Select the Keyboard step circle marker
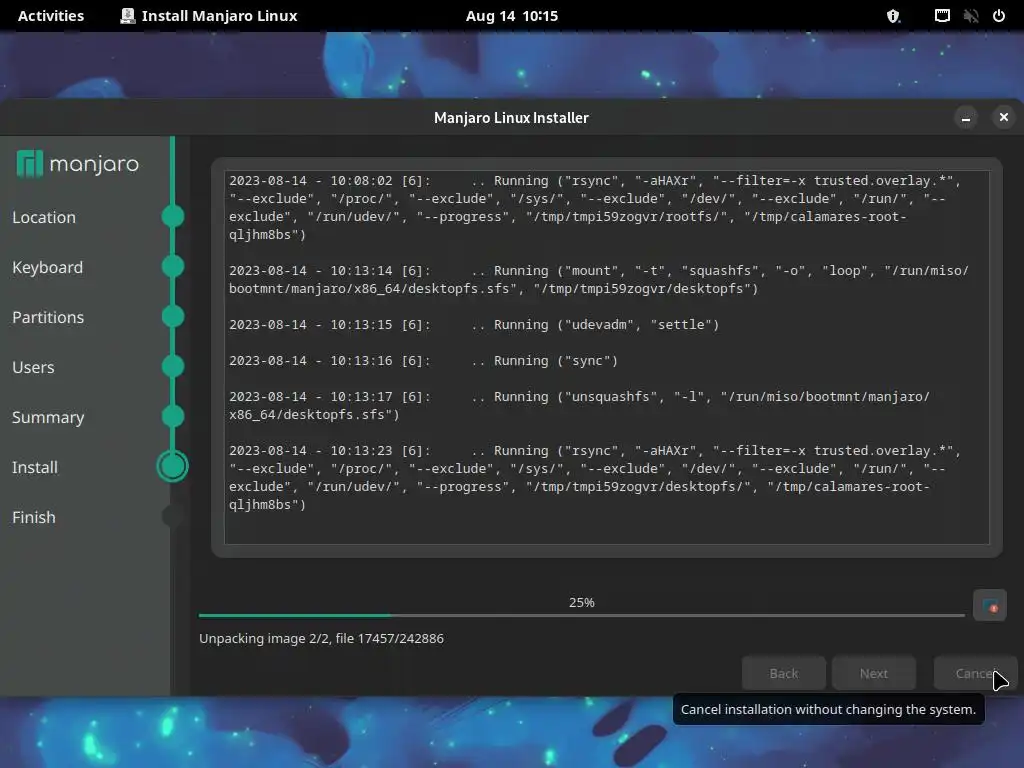The width and height of the screenshot is (1024, 768). [x=173, y=266]
